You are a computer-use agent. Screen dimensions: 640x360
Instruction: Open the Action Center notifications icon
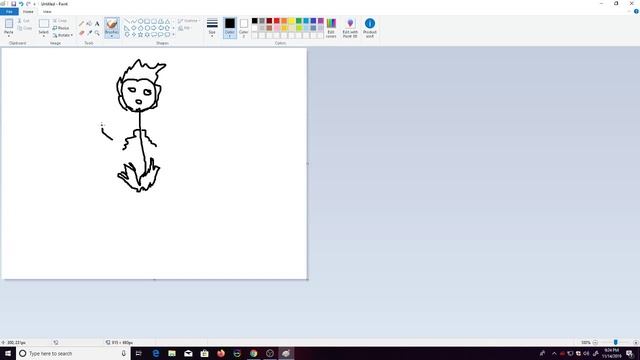[x=630, y=353]
